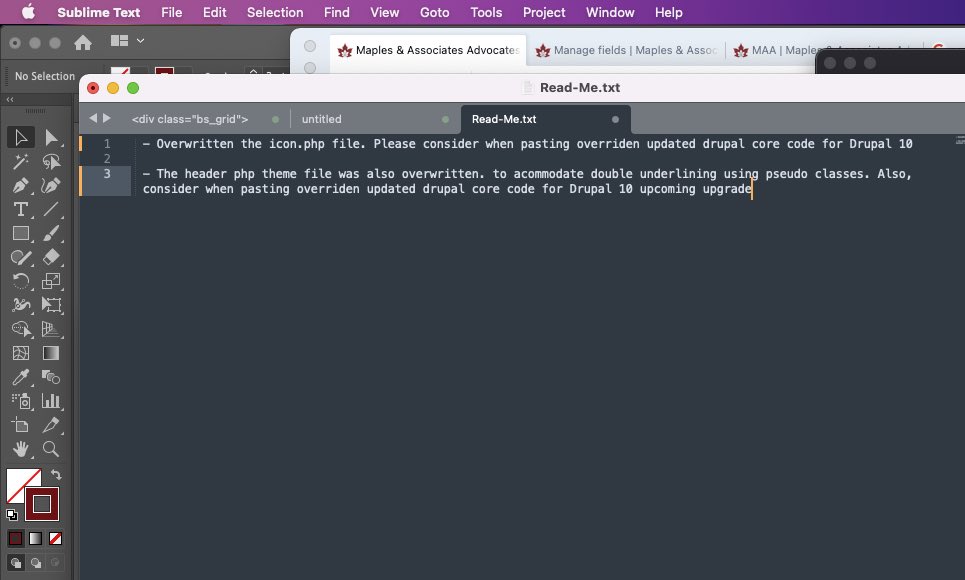Select the Eyedropper tool

tap(20, 377)
